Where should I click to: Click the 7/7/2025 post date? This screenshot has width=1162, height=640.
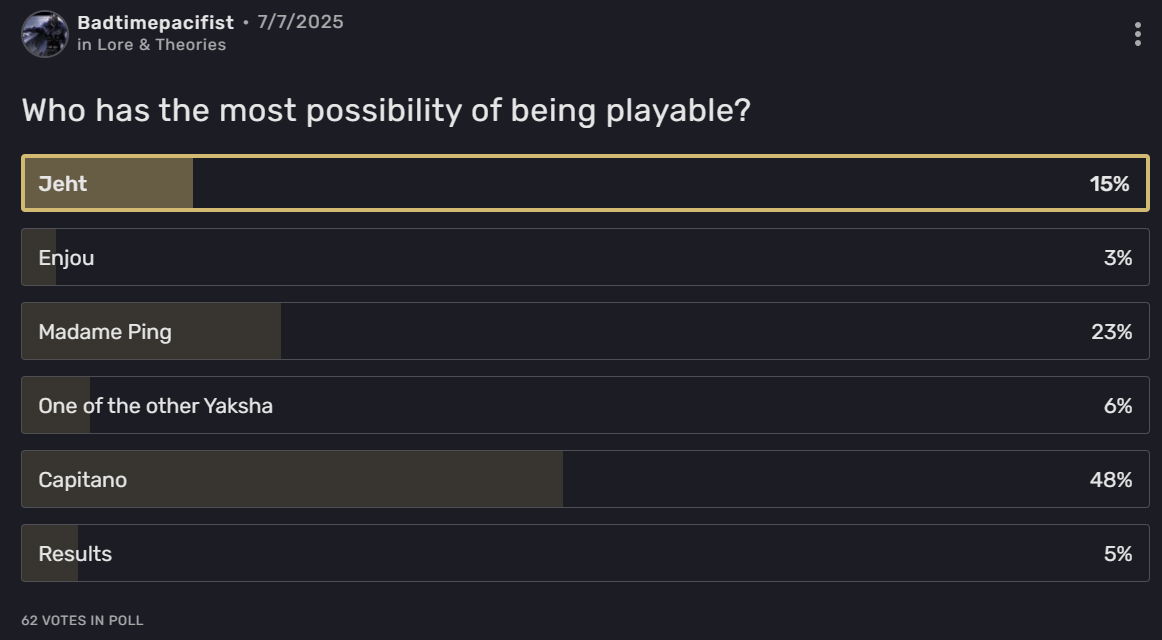coord(300,22)
